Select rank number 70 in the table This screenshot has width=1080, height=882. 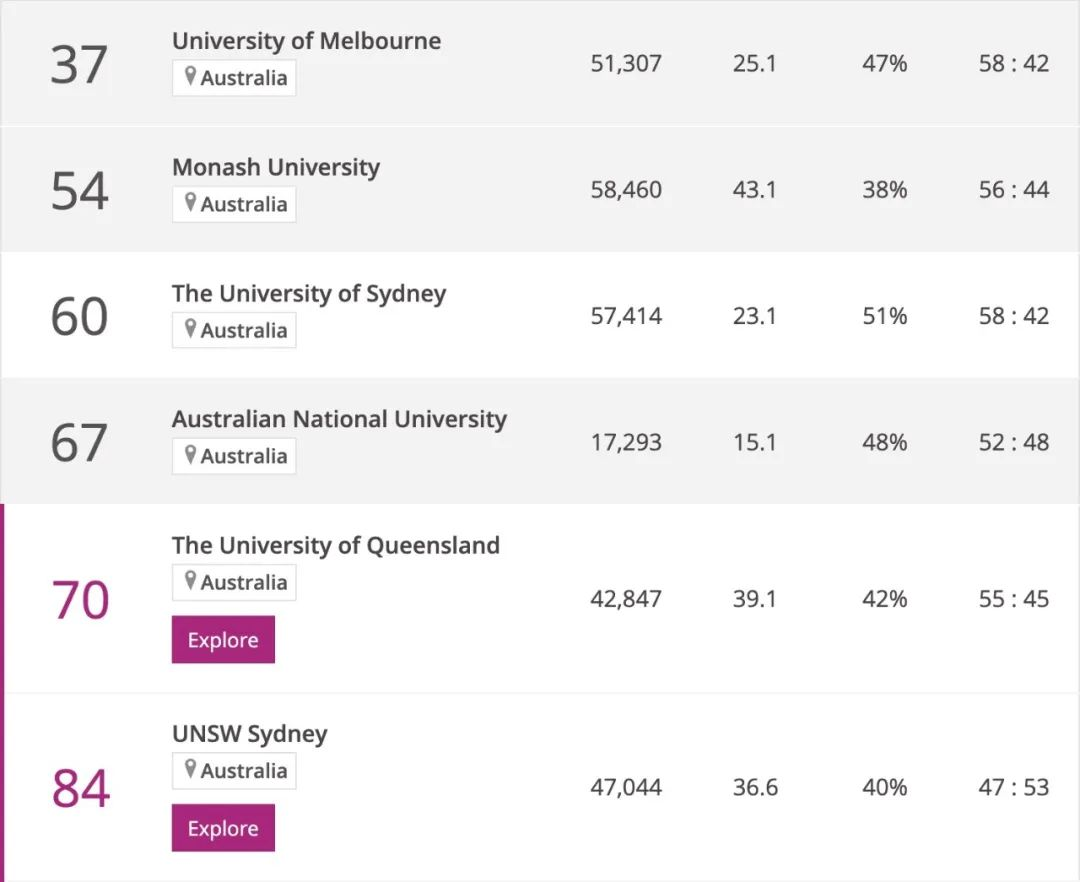80,599
